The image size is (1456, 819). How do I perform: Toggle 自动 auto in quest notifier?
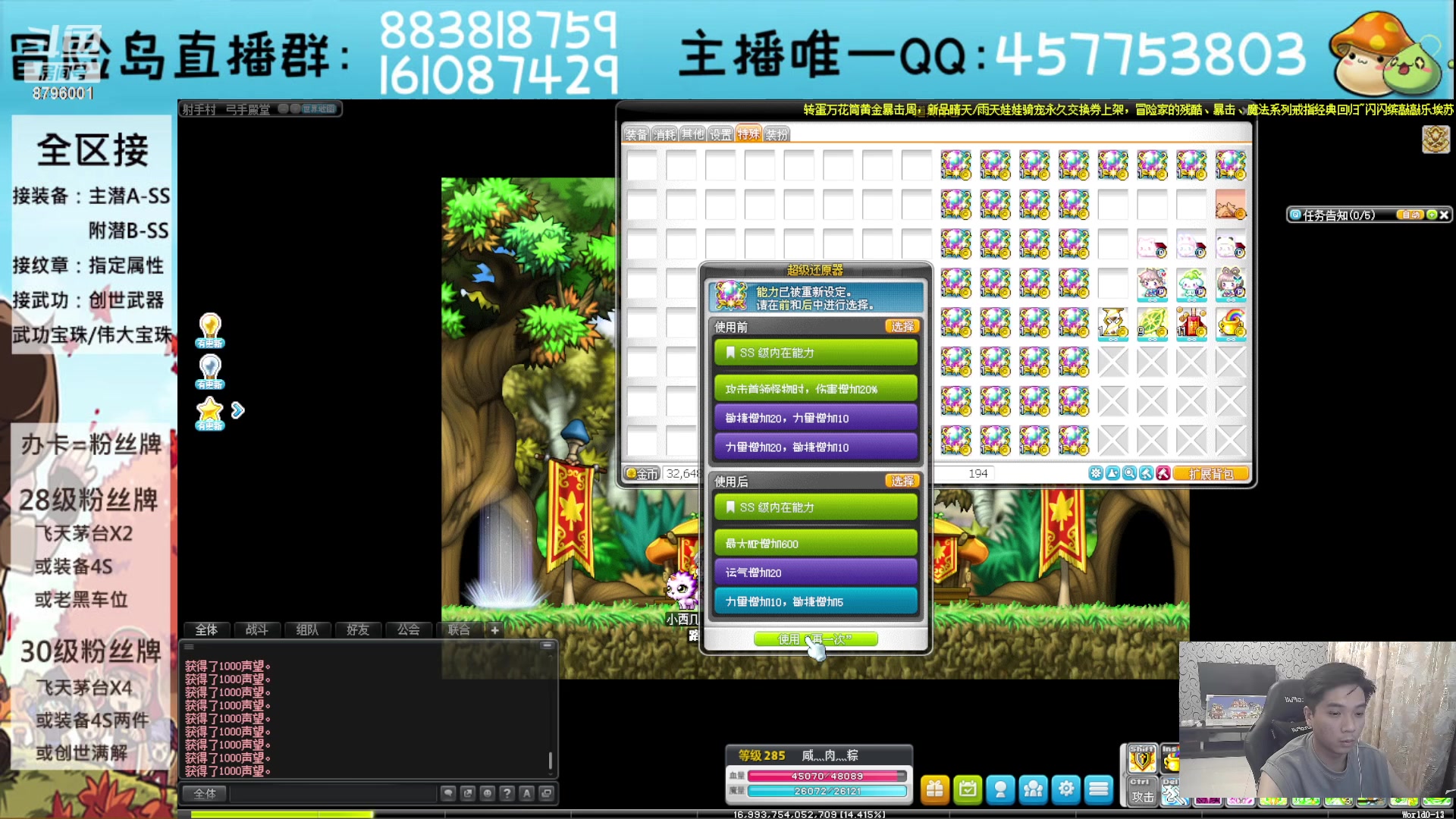tap(1410, 215)
